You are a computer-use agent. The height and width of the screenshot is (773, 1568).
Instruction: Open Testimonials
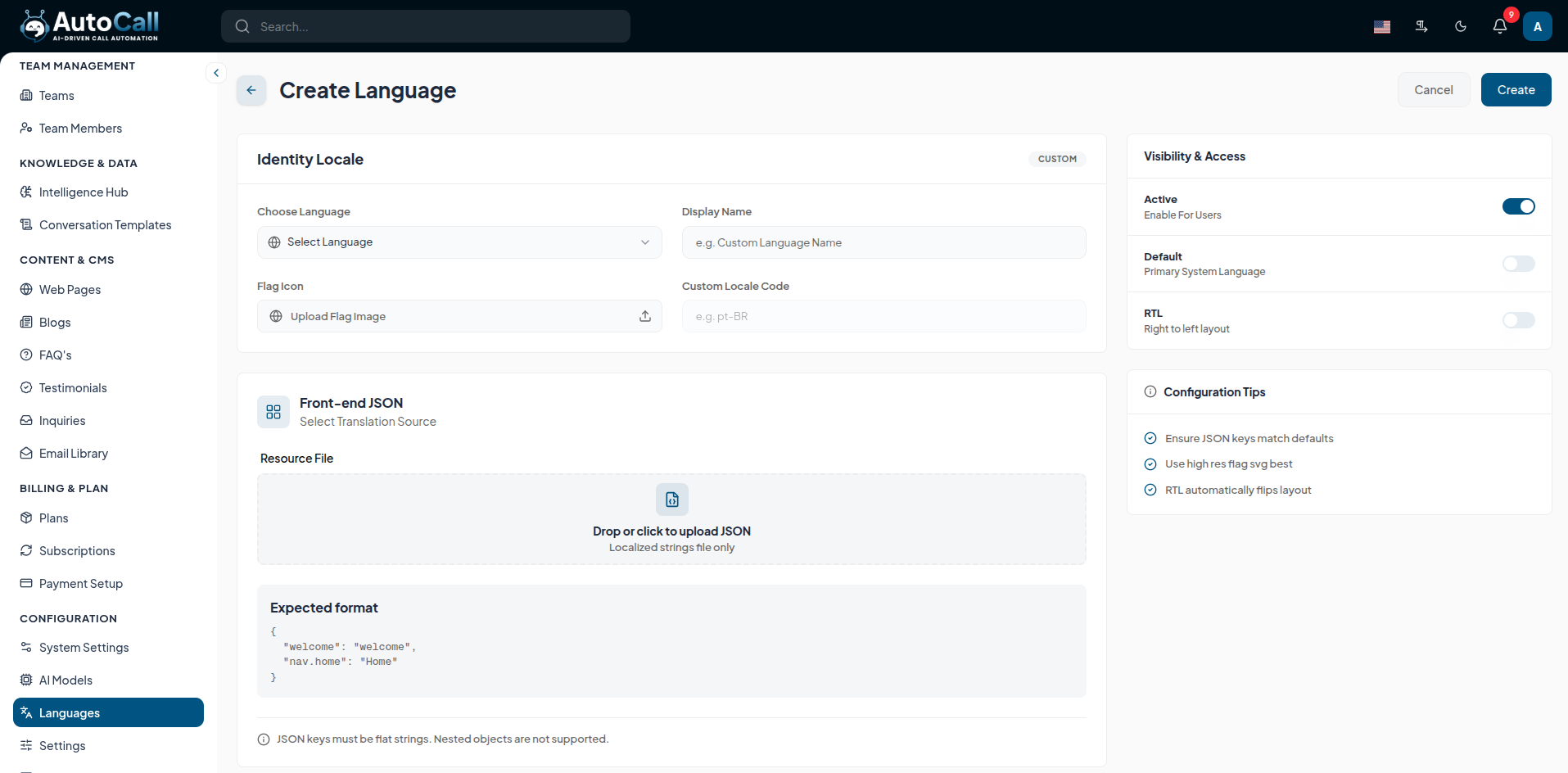coord(108,388)
